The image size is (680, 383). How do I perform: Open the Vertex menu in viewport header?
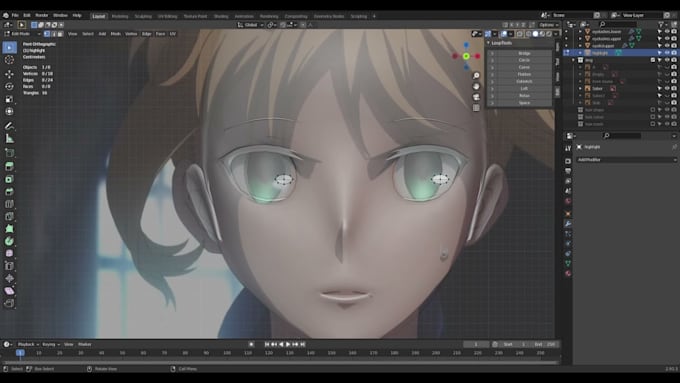131,34
